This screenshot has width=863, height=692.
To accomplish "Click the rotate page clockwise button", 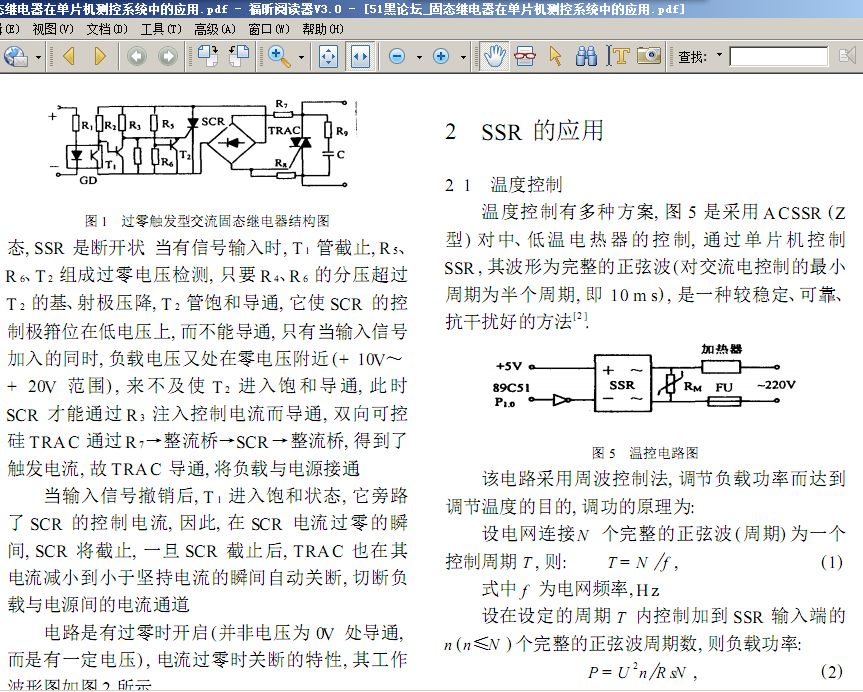I will click(x=208, y=56).
